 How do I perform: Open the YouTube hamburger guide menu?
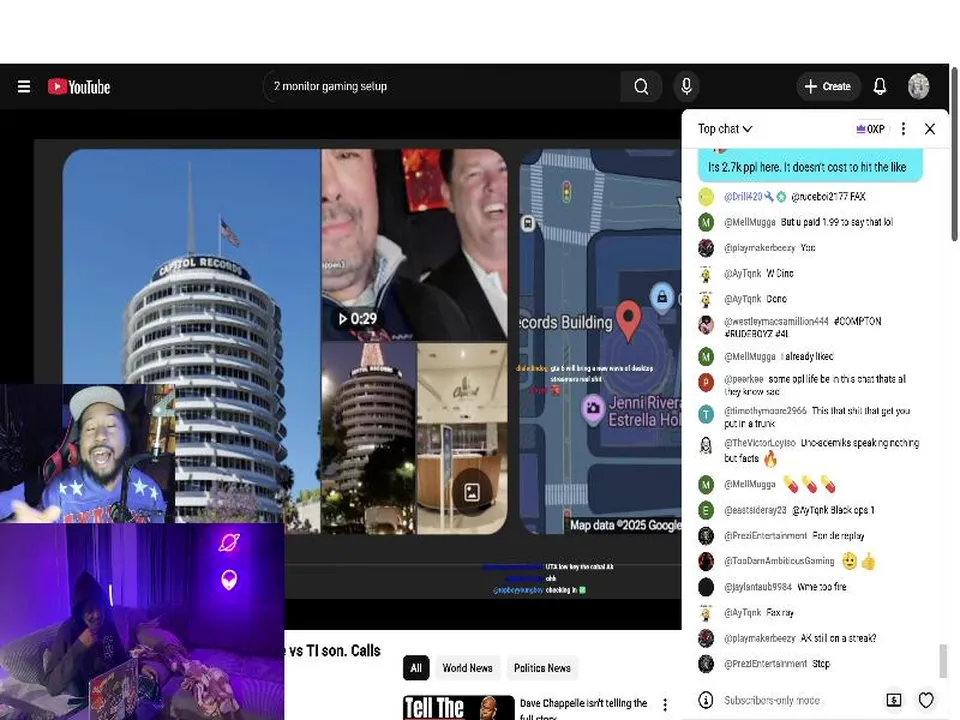pyautogui.click(x=24, y=86)
